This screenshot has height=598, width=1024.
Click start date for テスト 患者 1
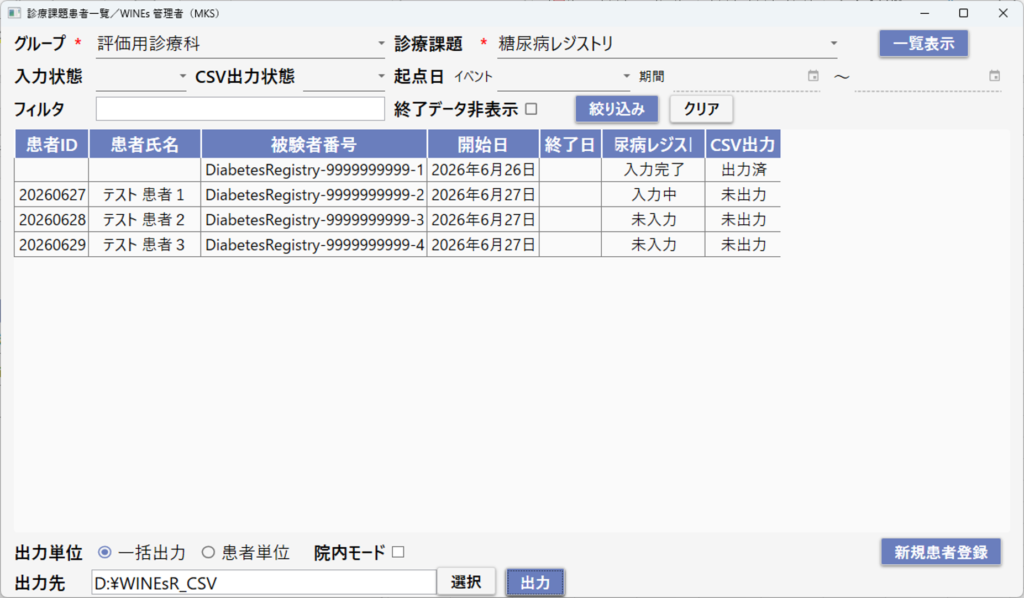pos(483,195)
